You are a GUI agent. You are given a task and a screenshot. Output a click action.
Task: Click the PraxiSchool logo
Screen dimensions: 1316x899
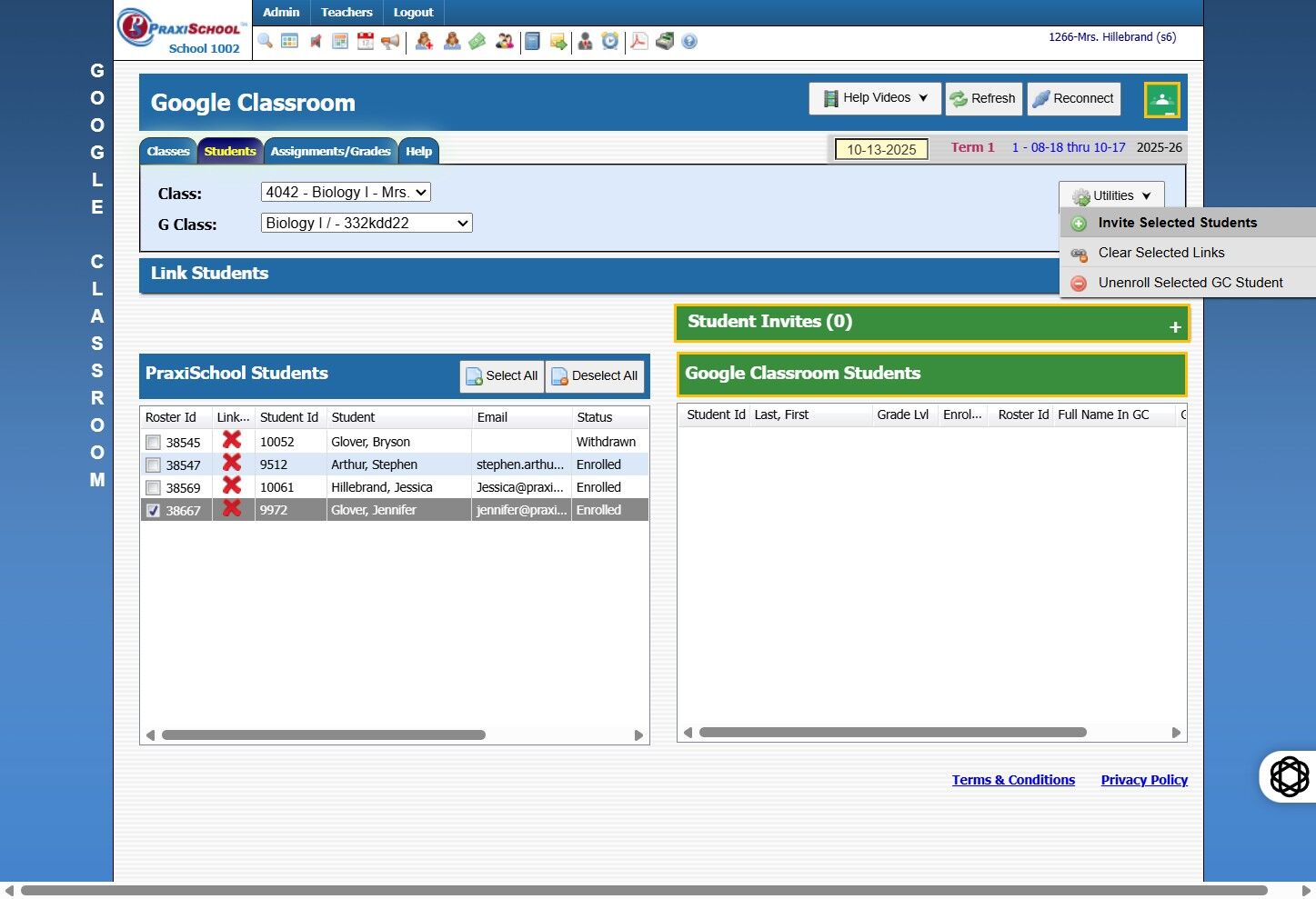coord(182,30)
